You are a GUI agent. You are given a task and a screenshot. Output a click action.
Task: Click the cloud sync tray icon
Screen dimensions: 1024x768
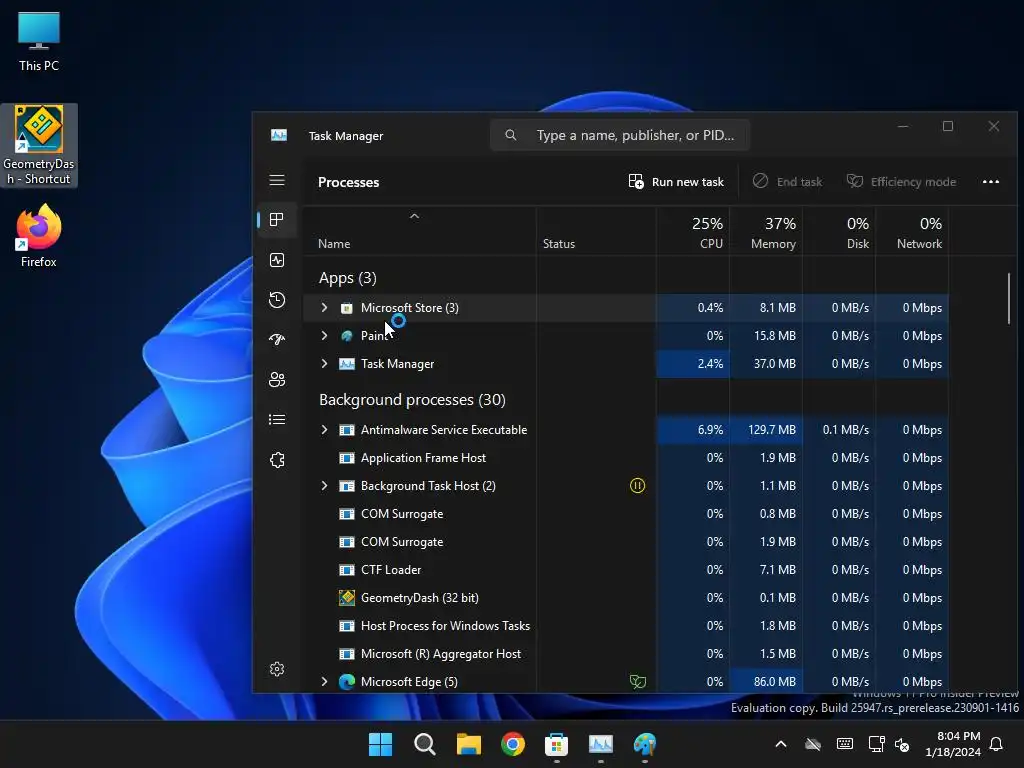pyautogui.click(x=812, y=744)
